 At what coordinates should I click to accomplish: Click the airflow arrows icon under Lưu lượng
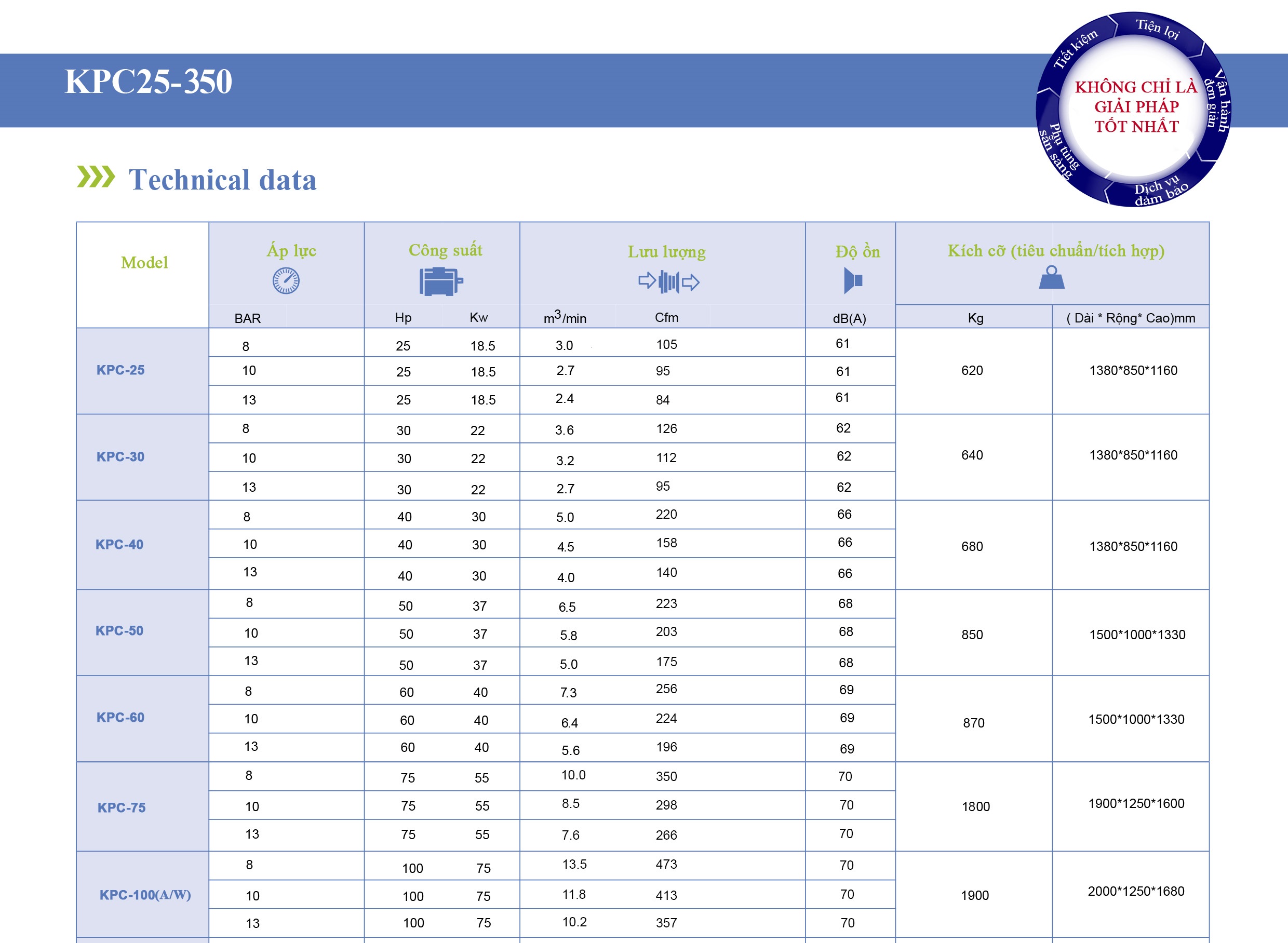[668, 281]
